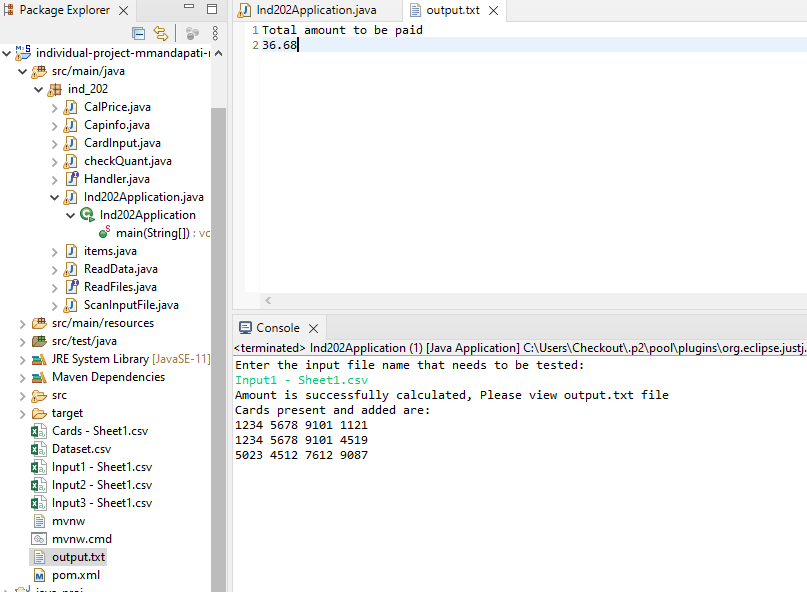
Task: Click the Ind202Application class icon
Action: point(87,215)
